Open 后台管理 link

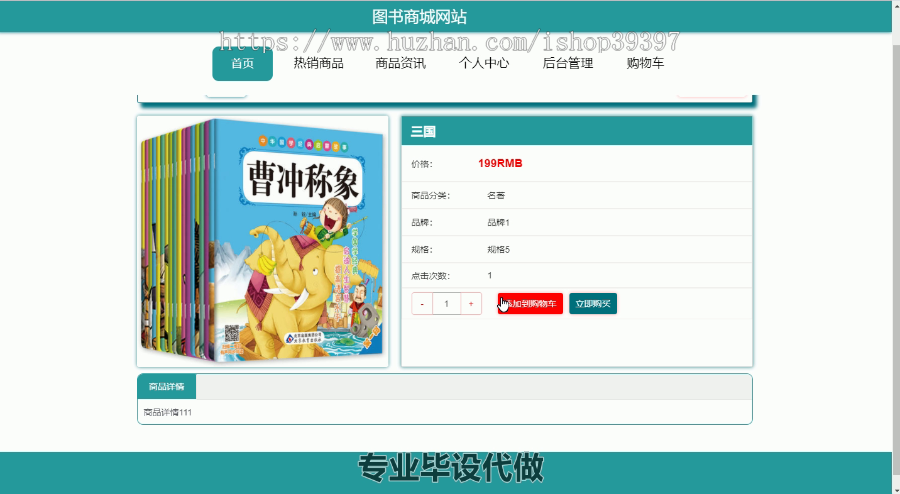568,63
